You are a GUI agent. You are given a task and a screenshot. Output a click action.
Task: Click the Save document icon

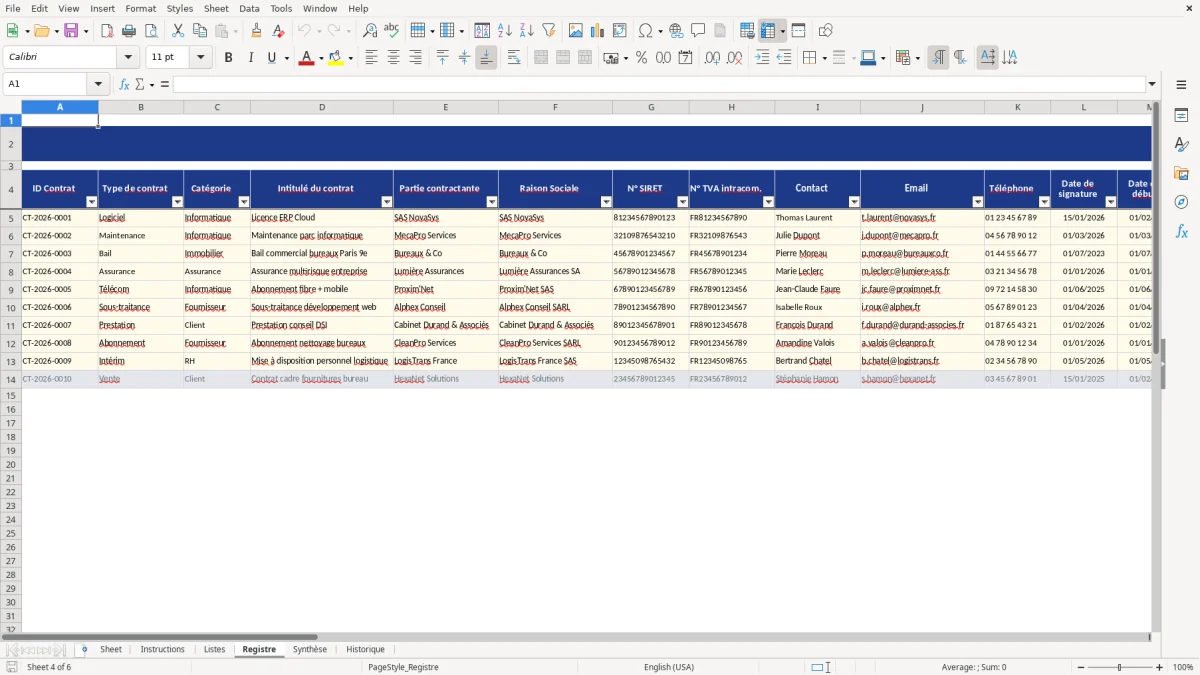tap(71, 31)
